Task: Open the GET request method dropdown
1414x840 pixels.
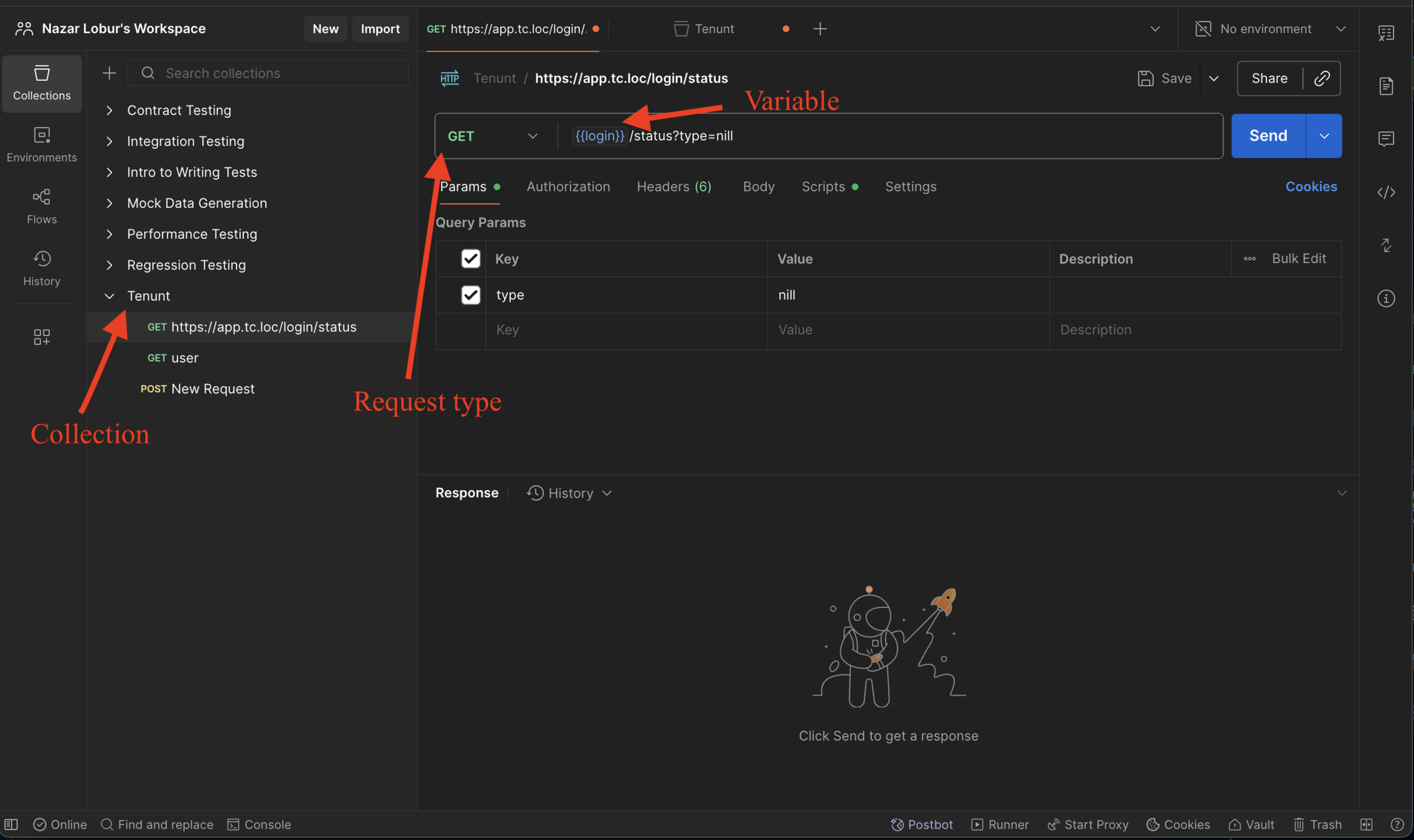Action: tap(492, 136)
